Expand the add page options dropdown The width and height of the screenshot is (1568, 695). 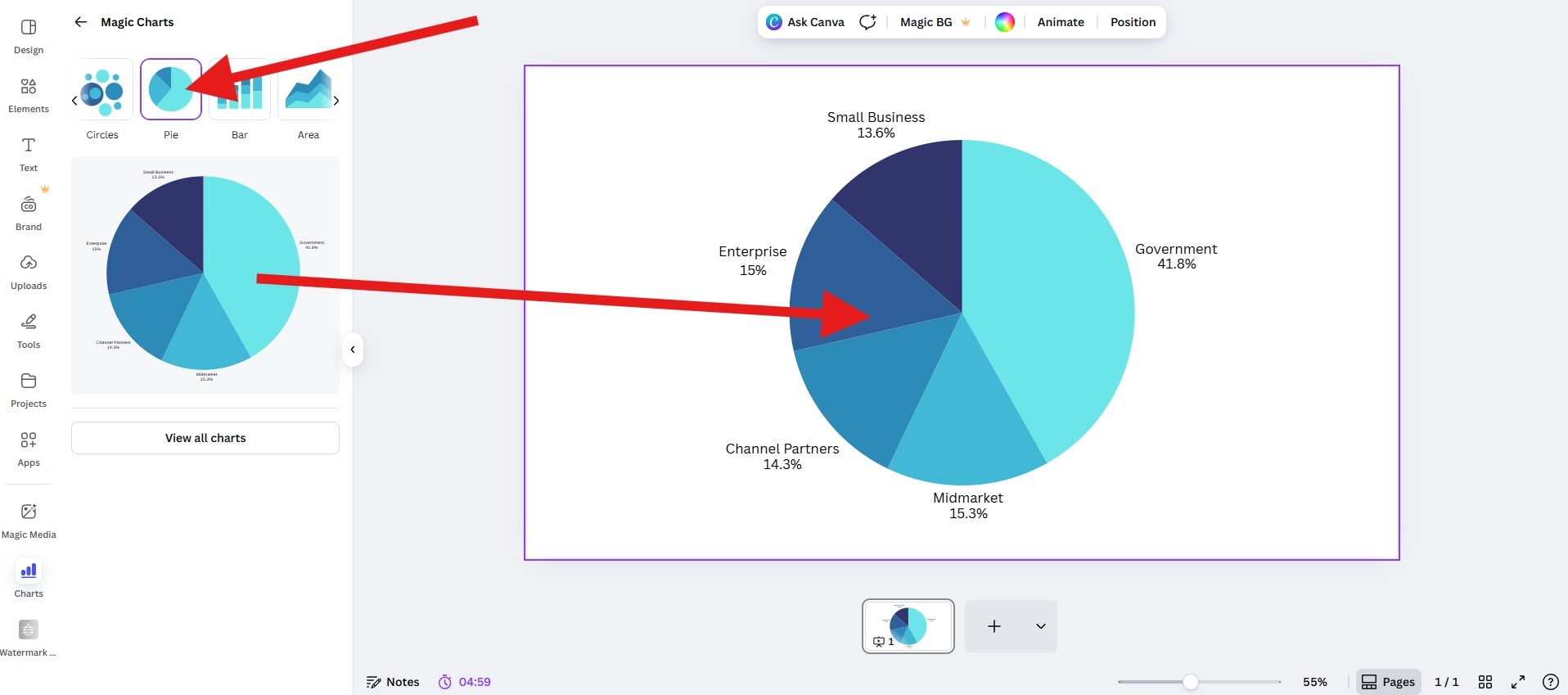click(x=1041, y=626)
